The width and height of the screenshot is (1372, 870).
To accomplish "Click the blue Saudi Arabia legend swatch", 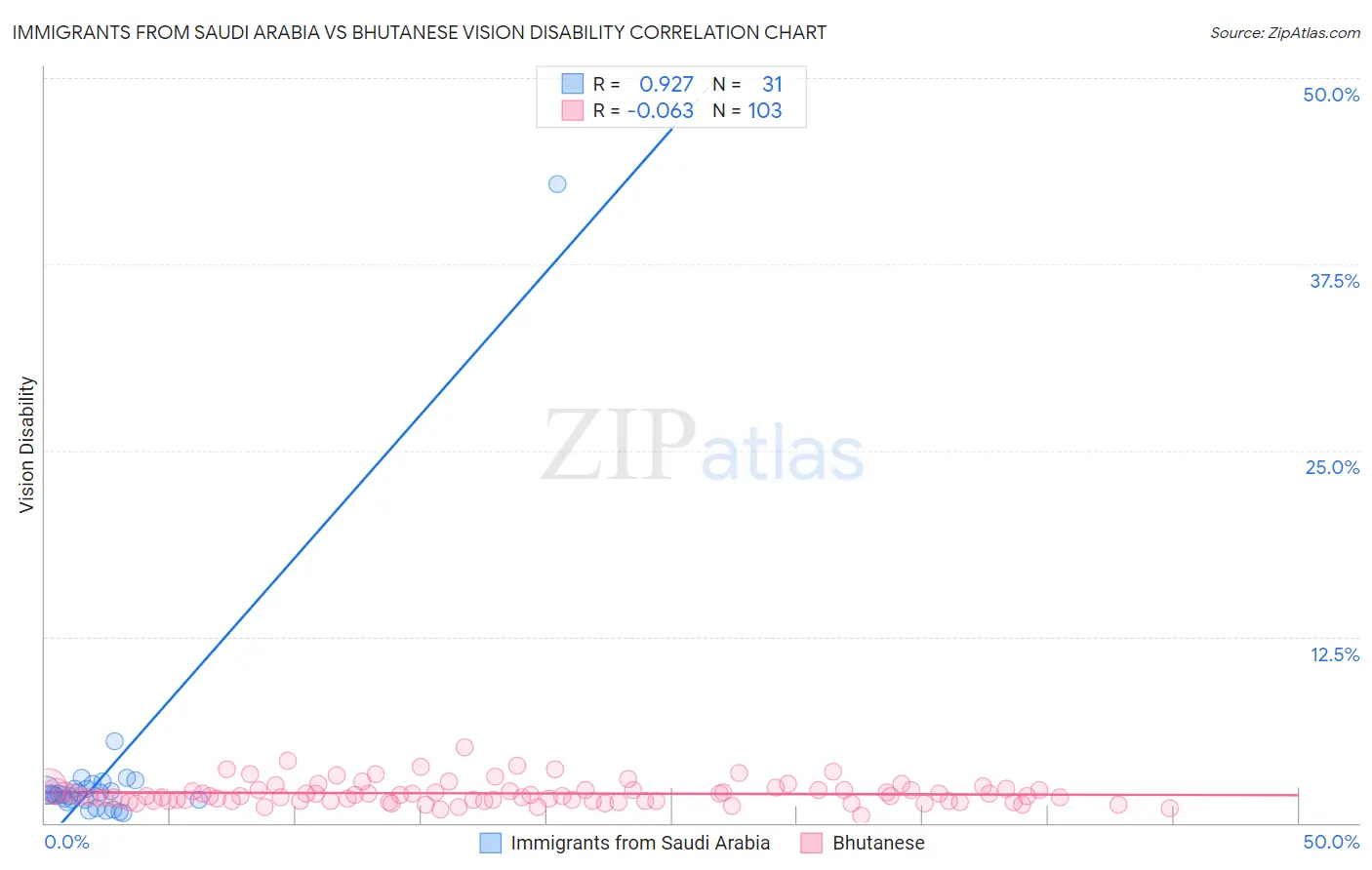I will click(x=490, y=843).
